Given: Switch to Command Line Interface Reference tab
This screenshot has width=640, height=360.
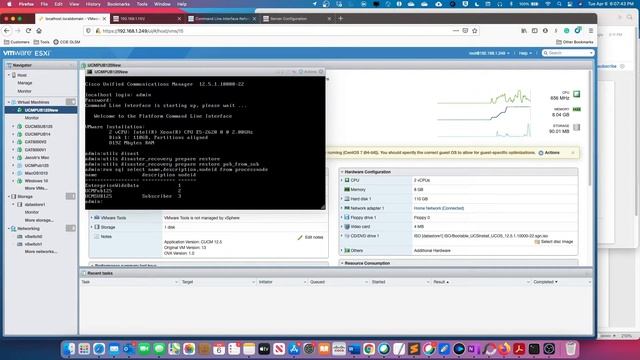Looking at the screenshot, I should coord(222,18).
